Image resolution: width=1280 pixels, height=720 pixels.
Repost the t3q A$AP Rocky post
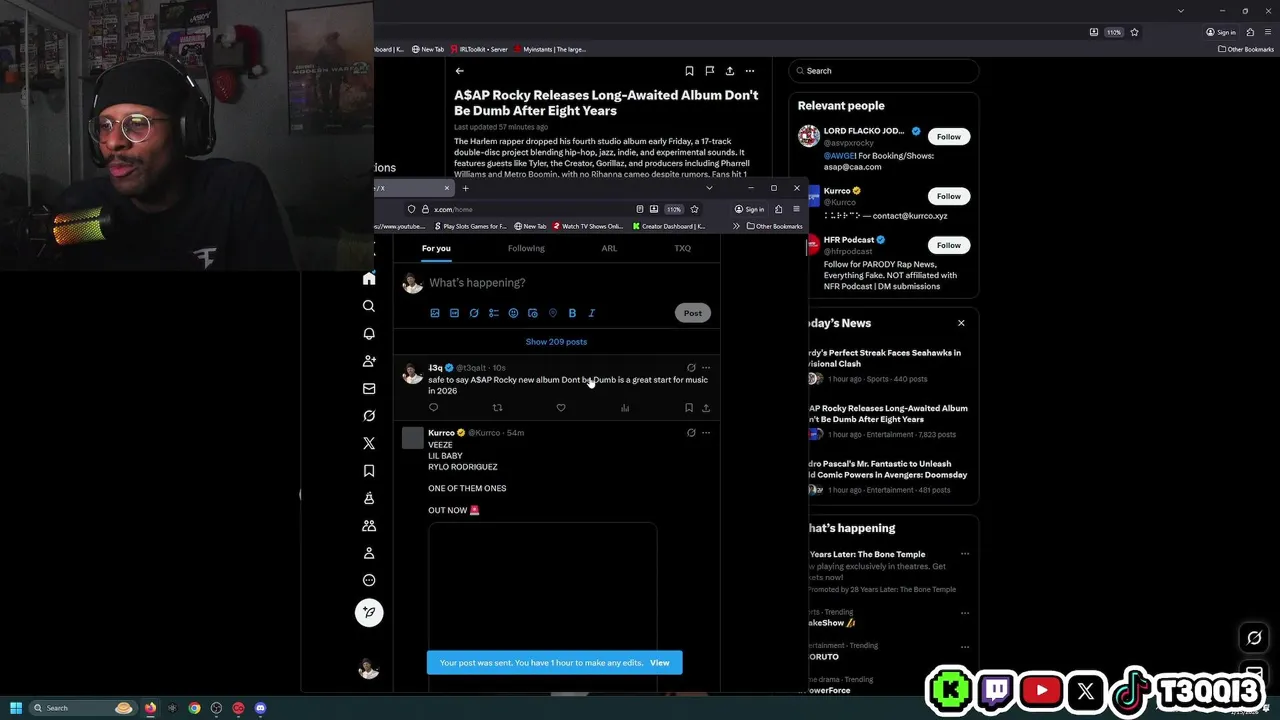(x=497, y=408)
